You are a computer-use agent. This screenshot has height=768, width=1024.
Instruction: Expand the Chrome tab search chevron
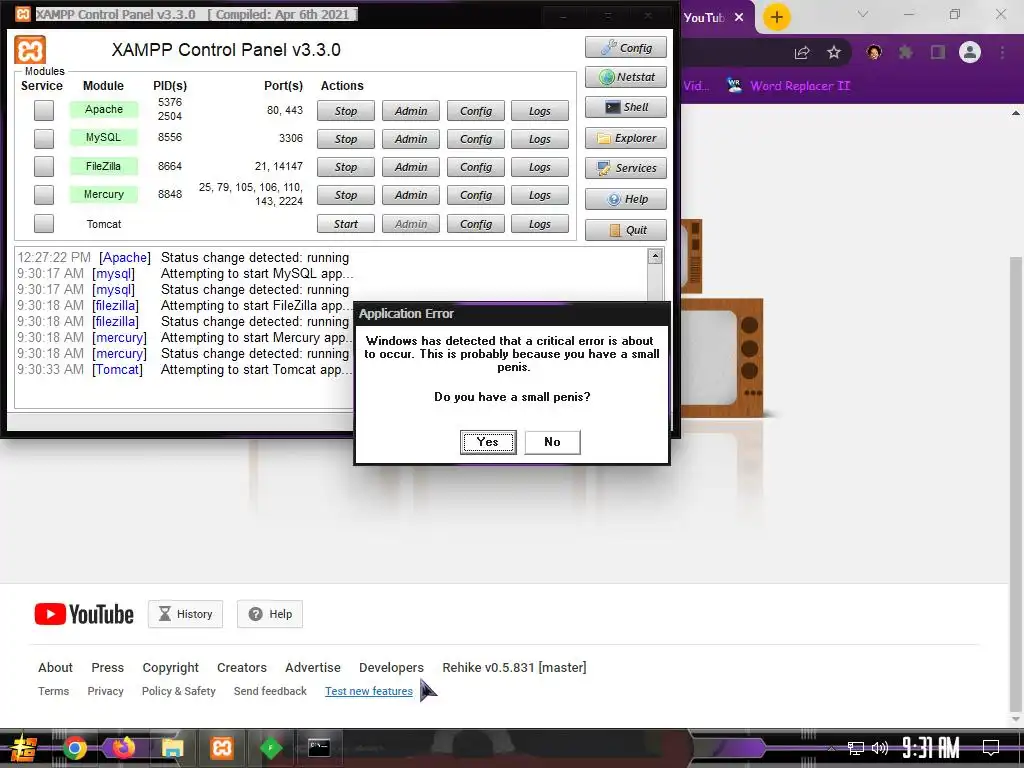click(x=863, y=14)
